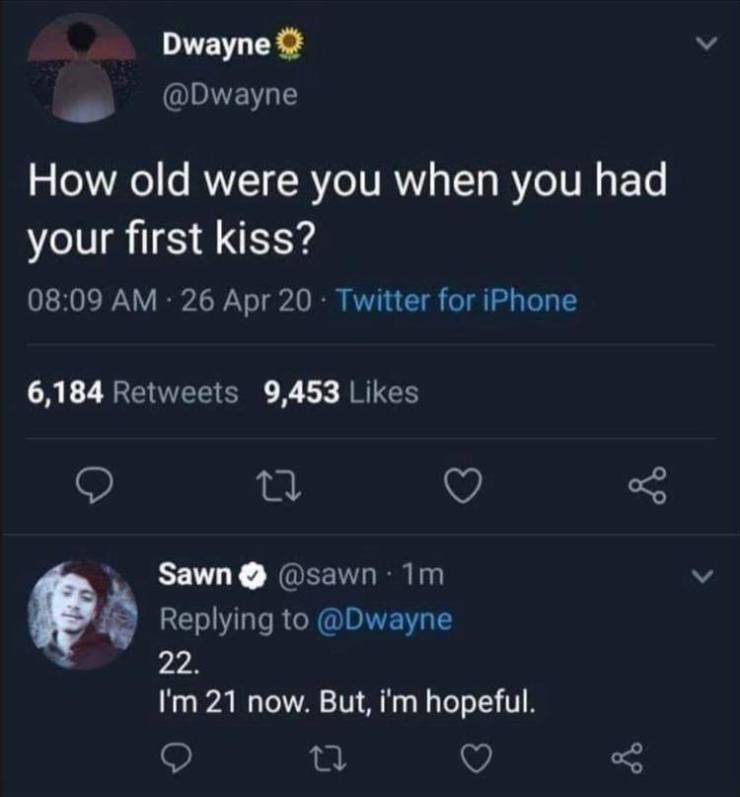Image resolution: width=740 pixels, height=797 pixels.
Task: Click the 6,184 Retweets count
Action: point(134,393)
